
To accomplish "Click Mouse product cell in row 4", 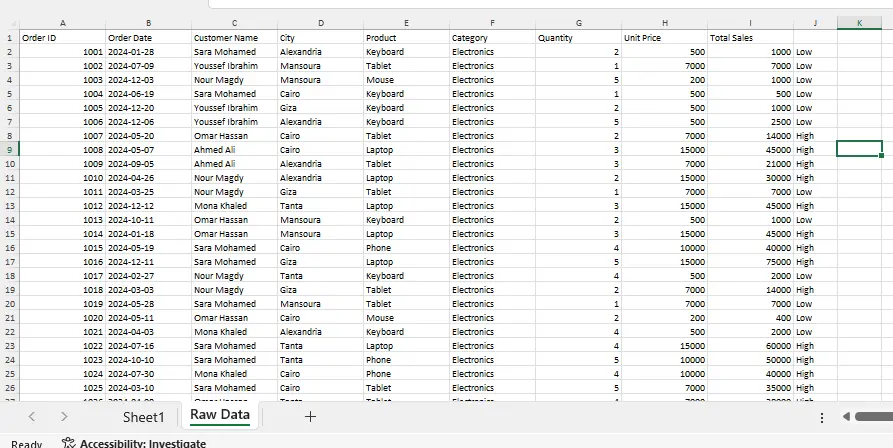I will 407,80.
